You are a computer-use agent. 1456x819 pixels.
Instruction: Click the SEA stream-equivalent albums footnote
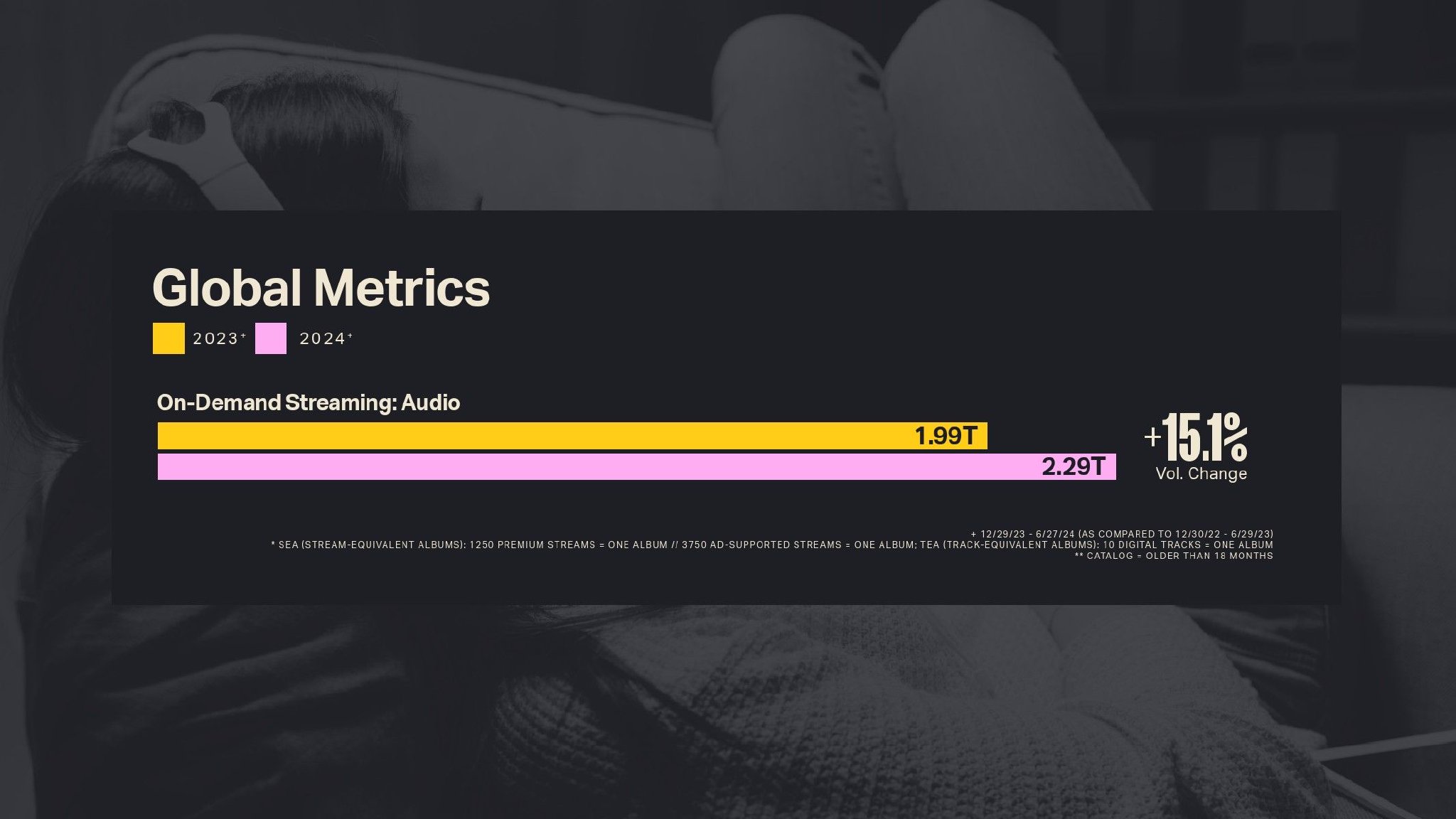tap(772, 545)
